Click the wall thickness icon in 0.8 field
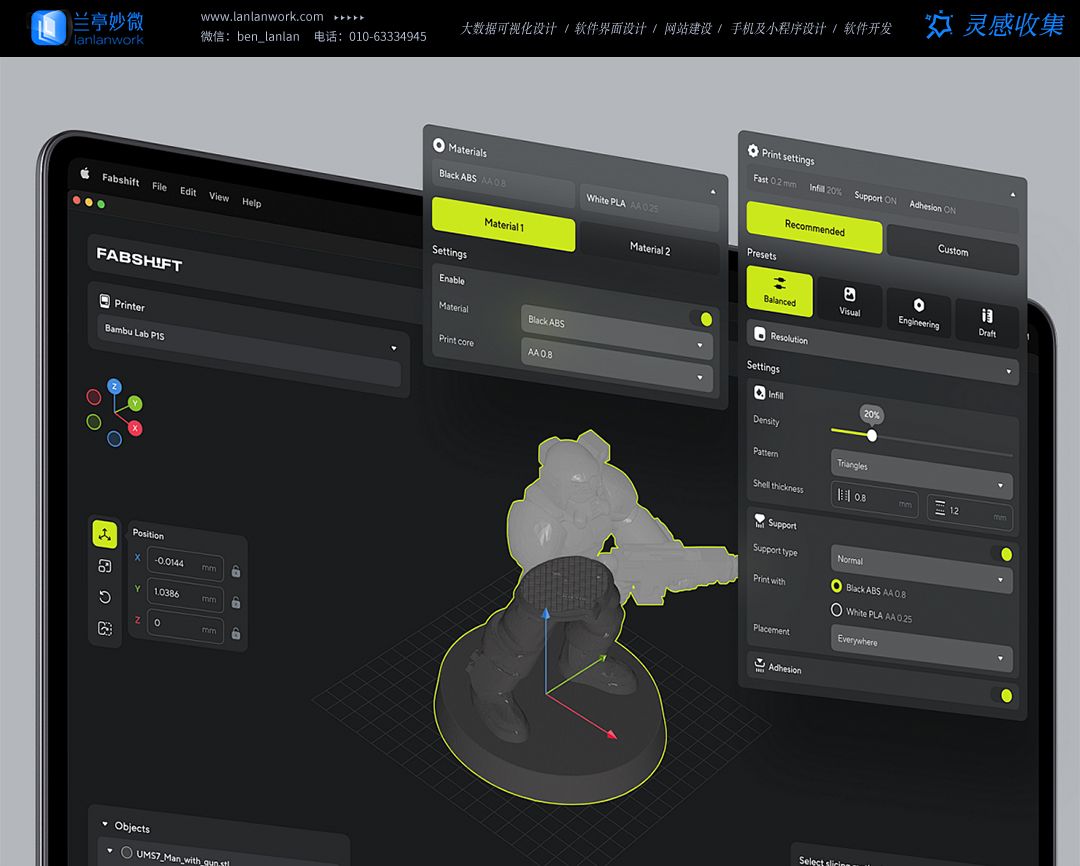This screenshot has height=866, width=1080. [x=843, y=495]
